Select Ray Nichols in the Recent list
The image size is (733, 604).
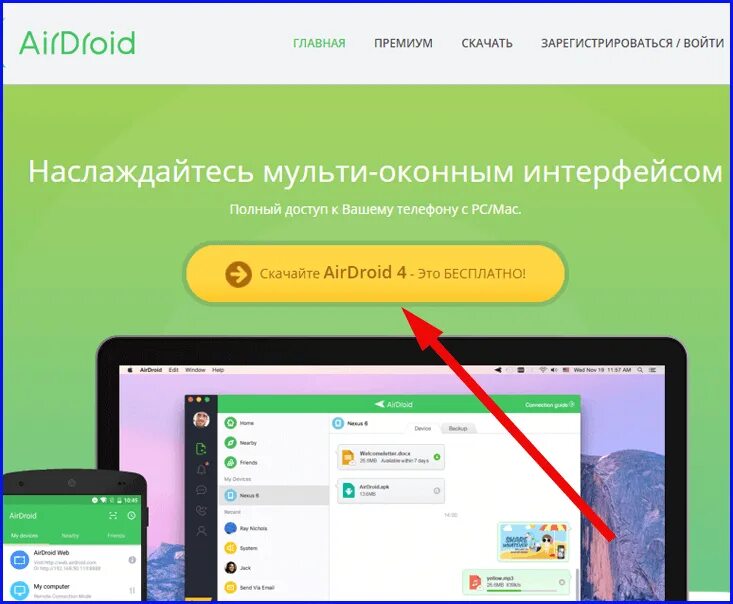[x=273, y=528]
